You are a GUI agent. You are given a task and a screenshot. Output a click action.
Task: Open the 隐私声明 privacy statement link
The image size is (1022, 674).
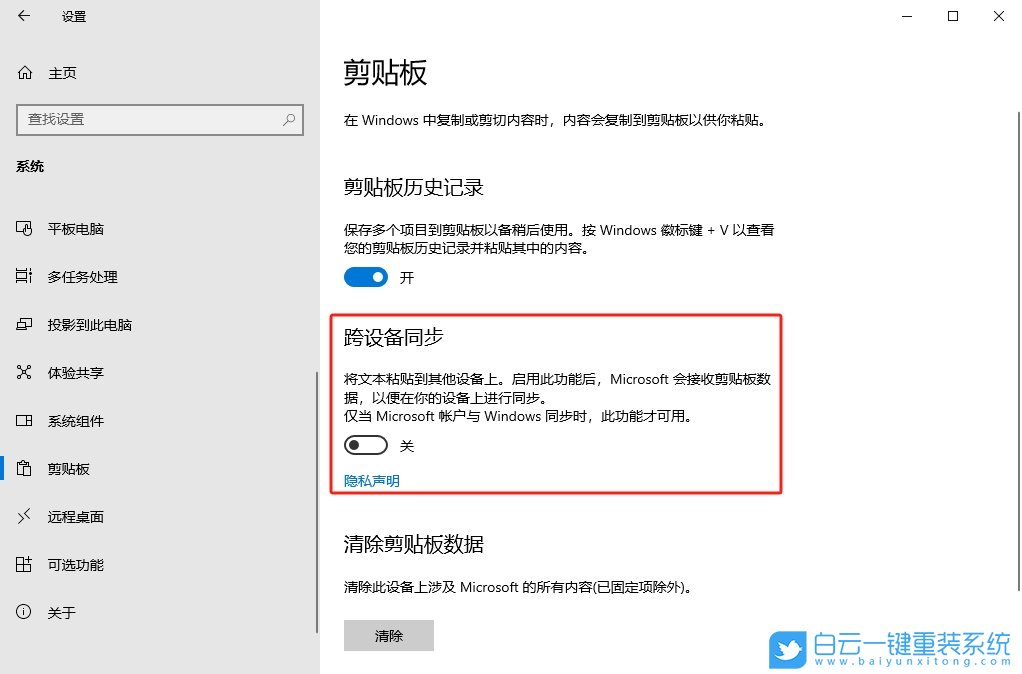pyautogui.click(x=371, y=480)
